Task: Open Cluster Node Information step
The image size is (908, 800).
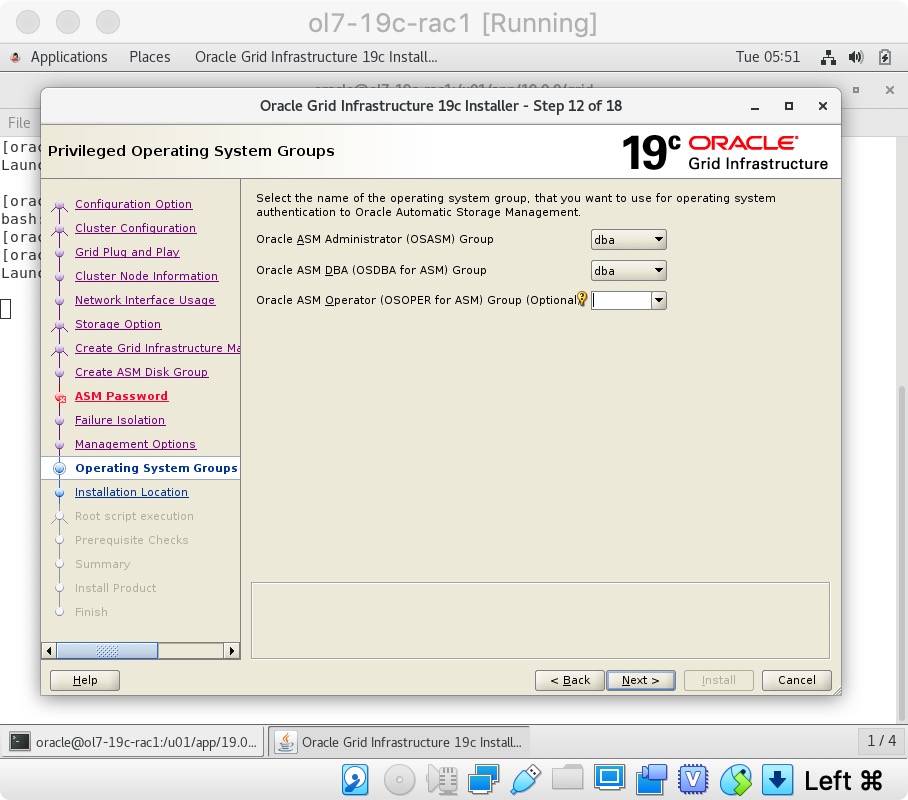Action: (x=147, y=276)
